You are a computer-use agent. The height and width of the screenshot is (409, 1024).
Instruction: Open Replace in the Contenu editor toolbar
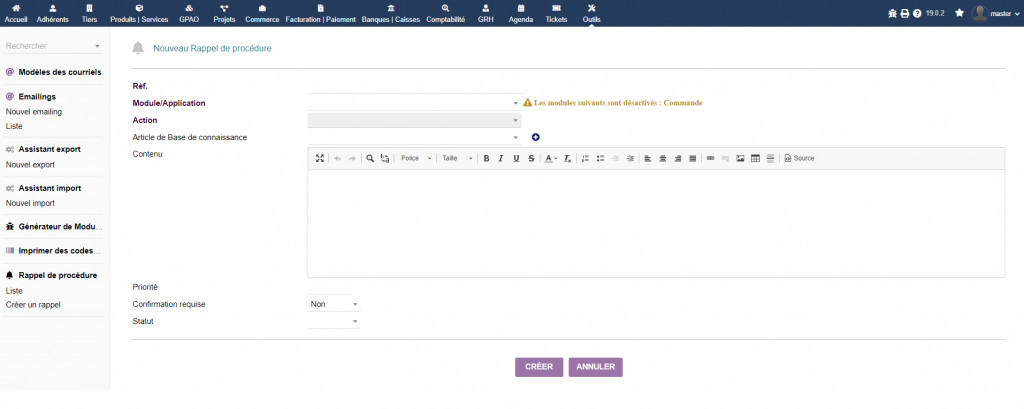click(x=385, y=158)
